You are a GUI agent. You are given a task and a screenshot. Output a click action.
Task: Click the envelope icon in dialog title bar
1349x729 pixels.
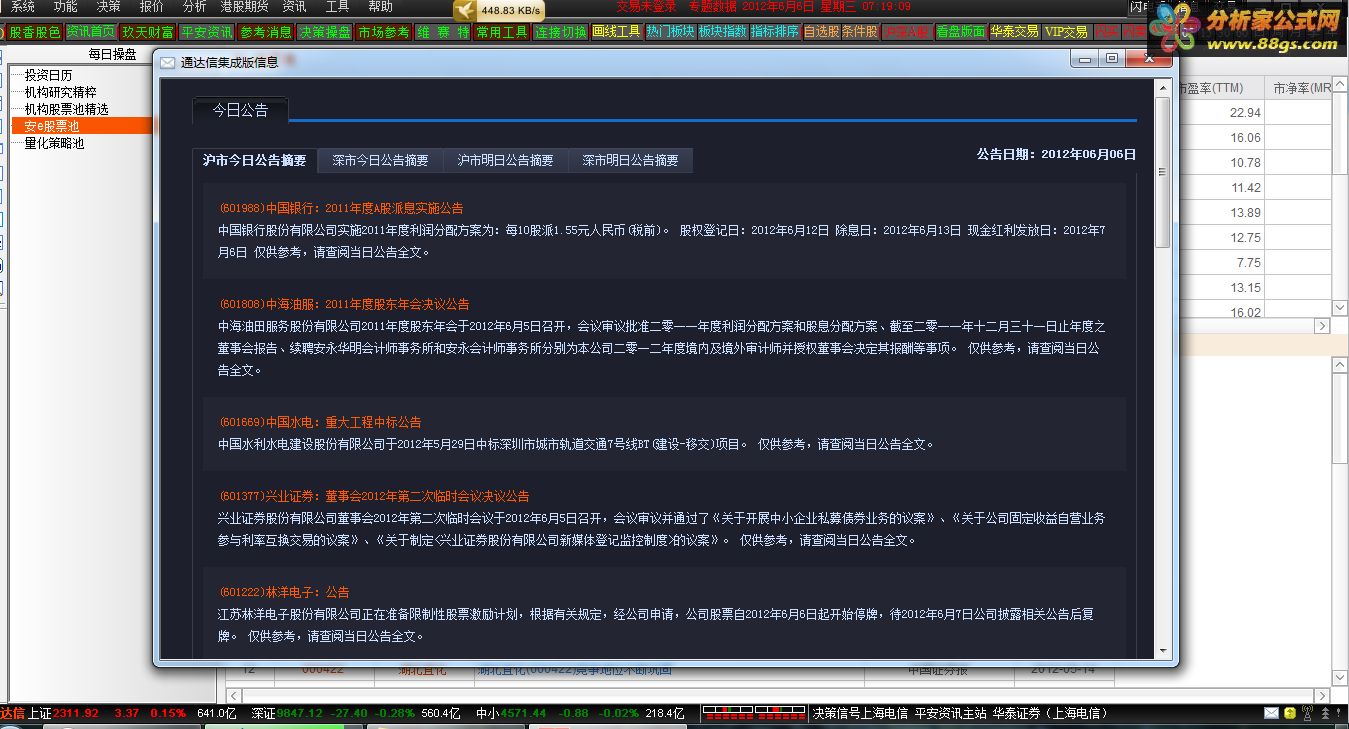(x=167, y=62)
